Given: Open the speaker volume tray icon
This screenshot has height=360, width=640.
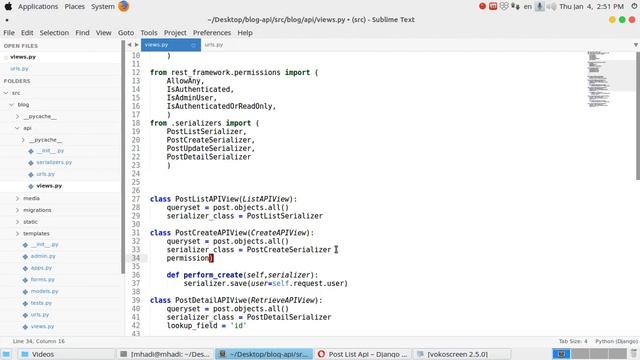Looking at the screenshot, I should click(x=551, y=6).
